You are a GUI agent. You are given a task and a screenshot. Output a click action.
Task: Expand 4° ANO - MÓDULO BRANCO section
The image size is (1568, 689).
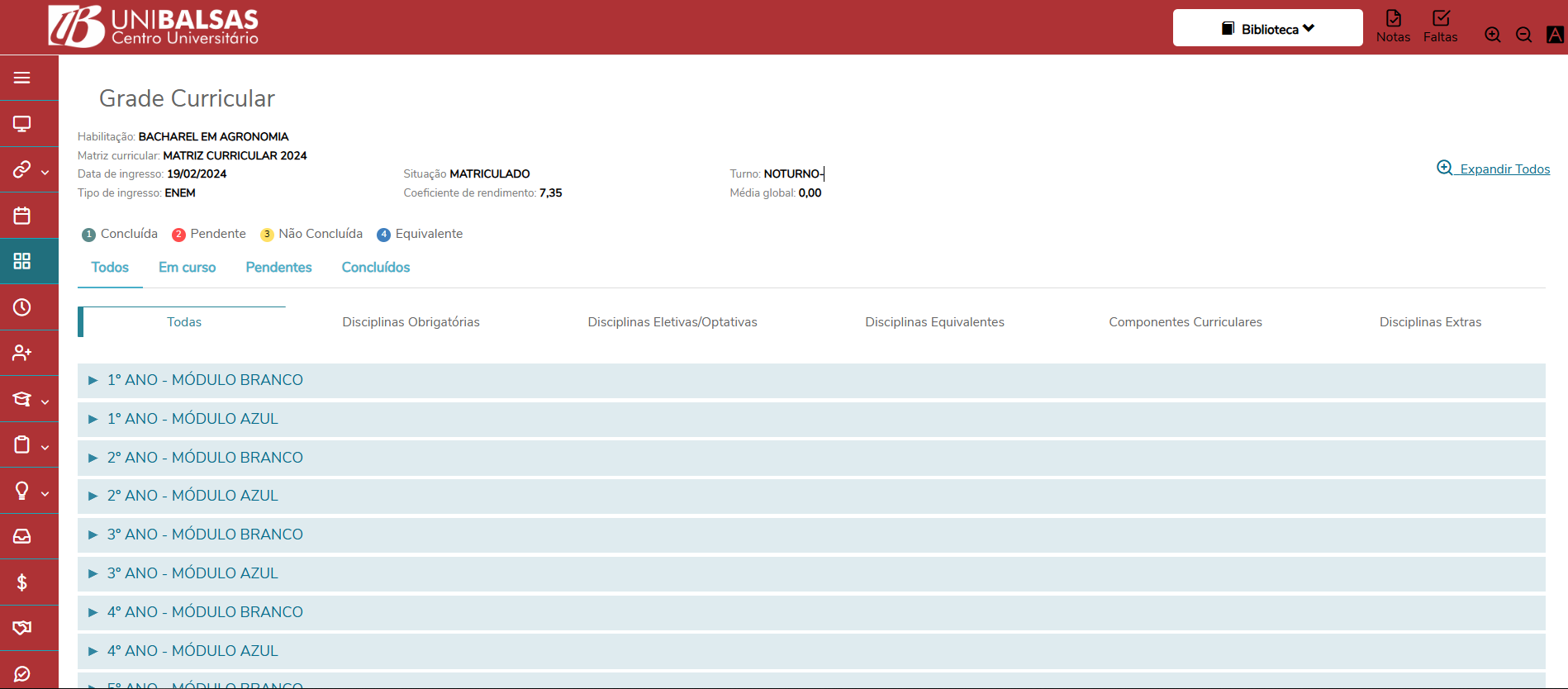click(205, 612)
